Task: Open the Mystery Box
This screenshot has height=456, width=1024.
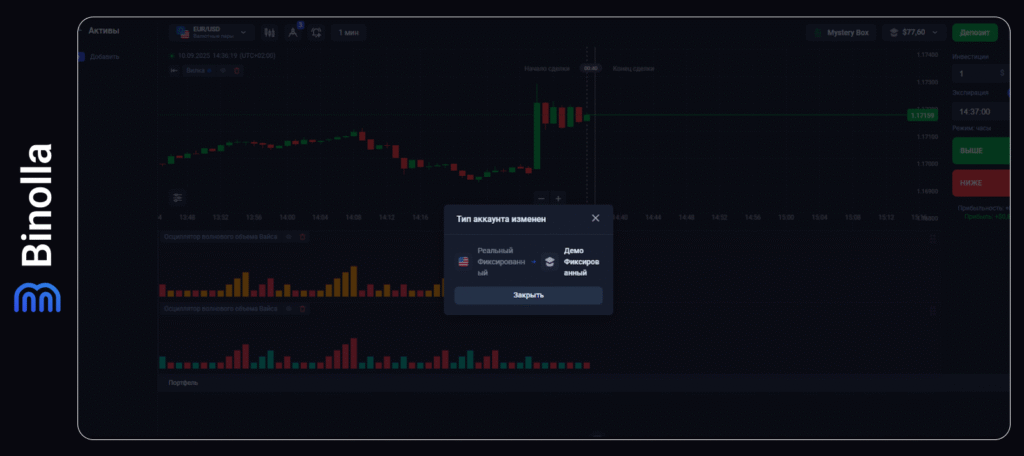Action: pos(841,32)
